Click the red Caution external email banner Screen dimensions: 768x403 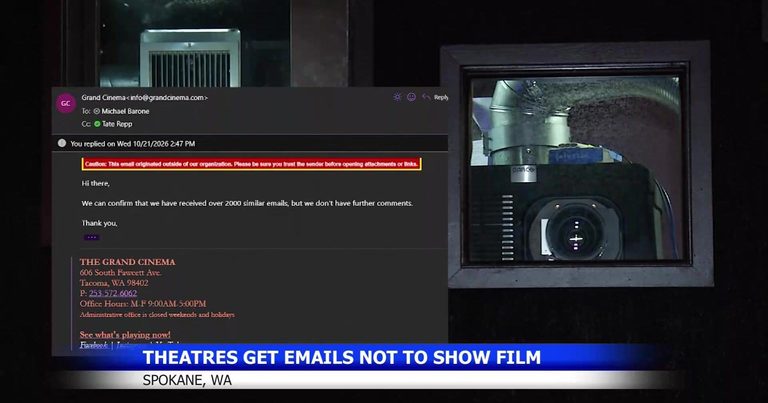[x=252, y=164]
